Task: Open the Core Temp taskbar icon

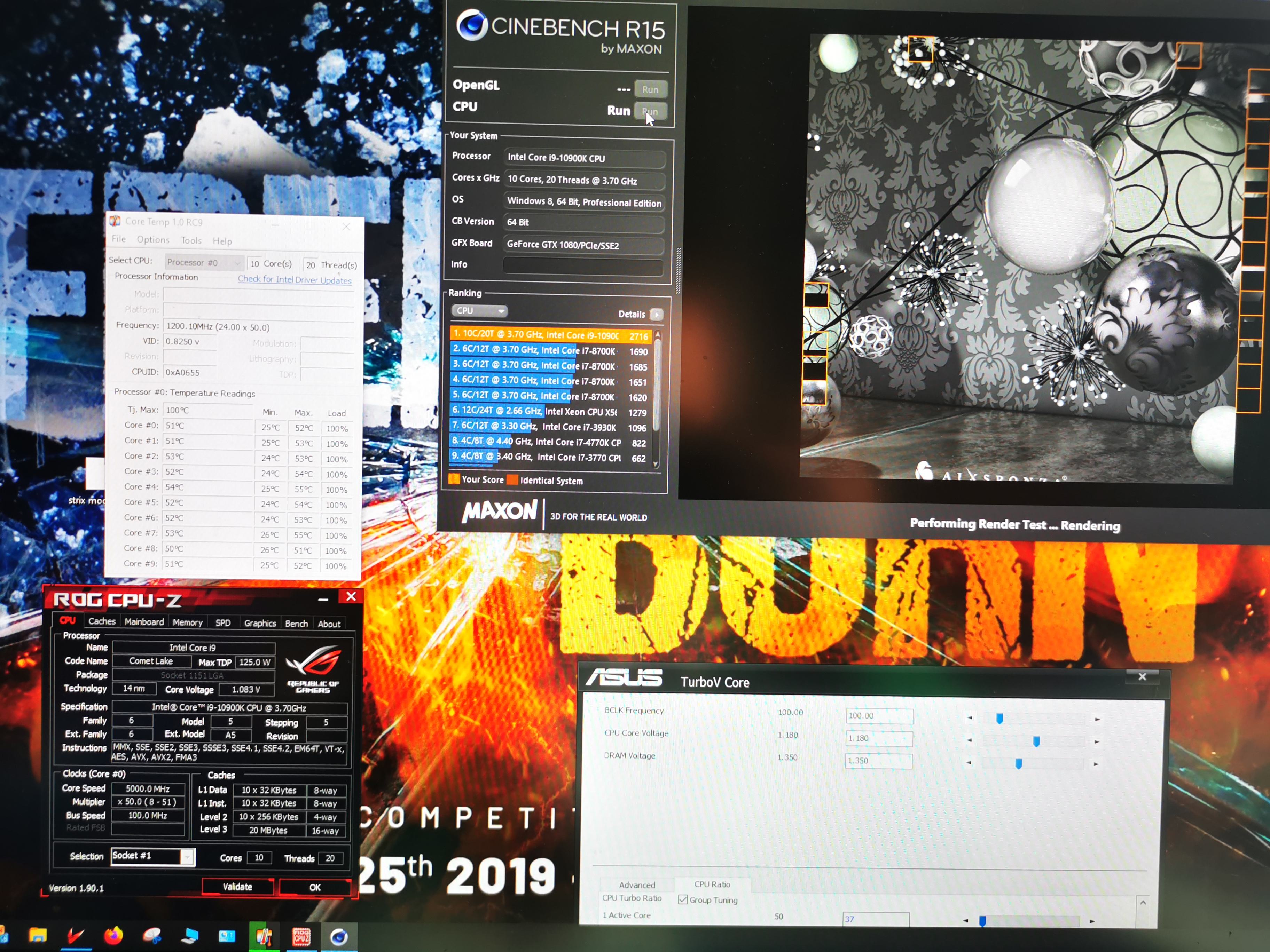Action: pyautogui.click(x=264, y=936)
